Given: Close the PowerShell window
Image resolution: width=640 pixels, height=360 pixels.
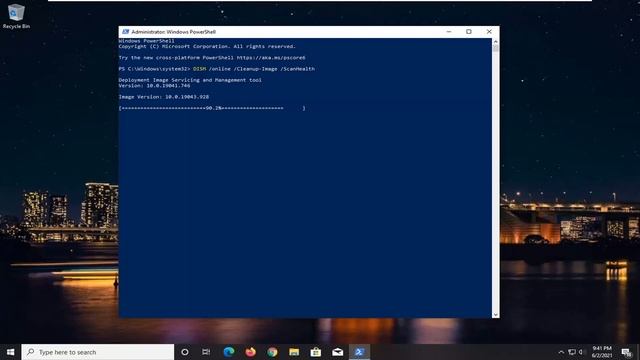Looking at the screenshot, I should 489,32.
